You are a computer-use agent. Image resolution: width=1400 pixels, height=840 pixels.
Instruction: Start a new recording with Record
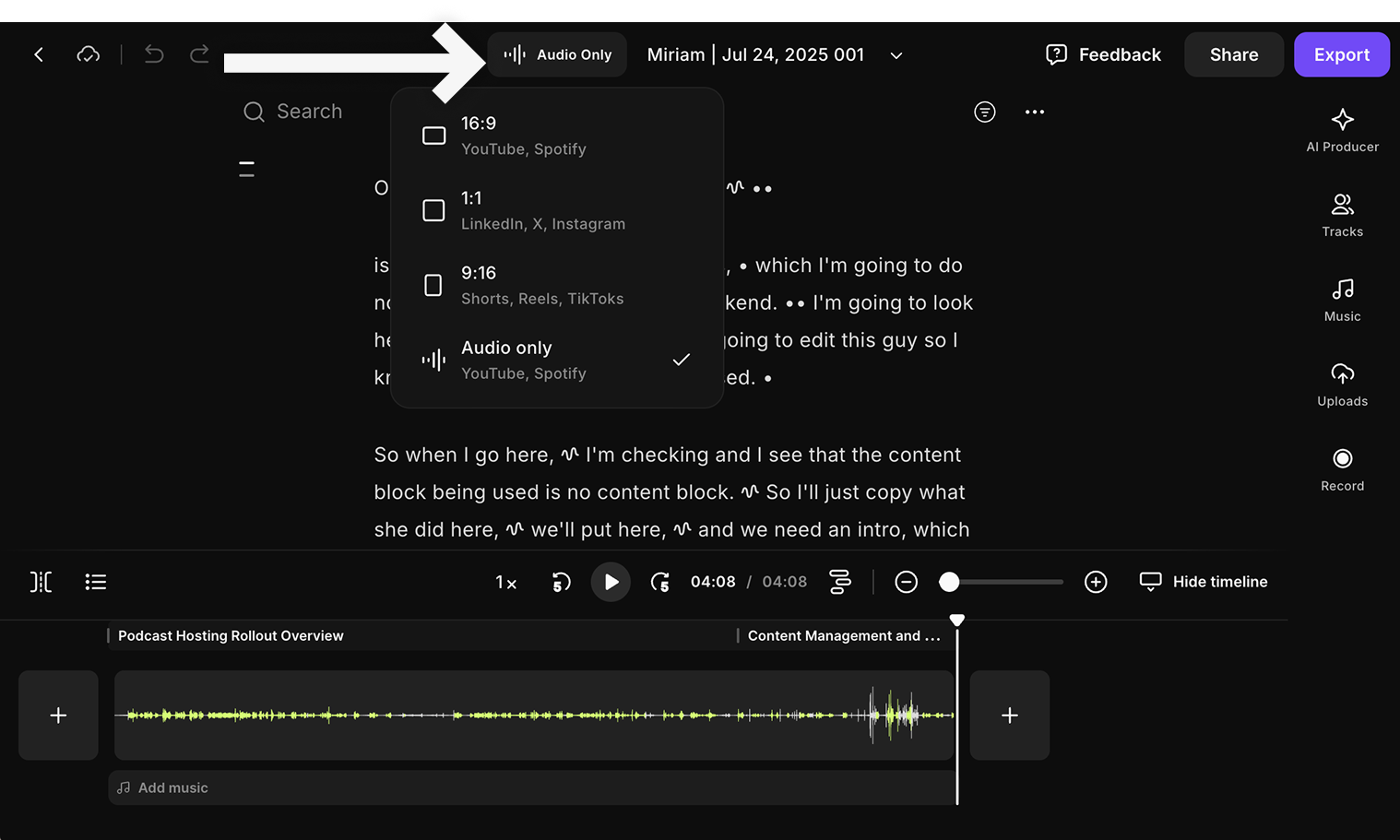1342,469
